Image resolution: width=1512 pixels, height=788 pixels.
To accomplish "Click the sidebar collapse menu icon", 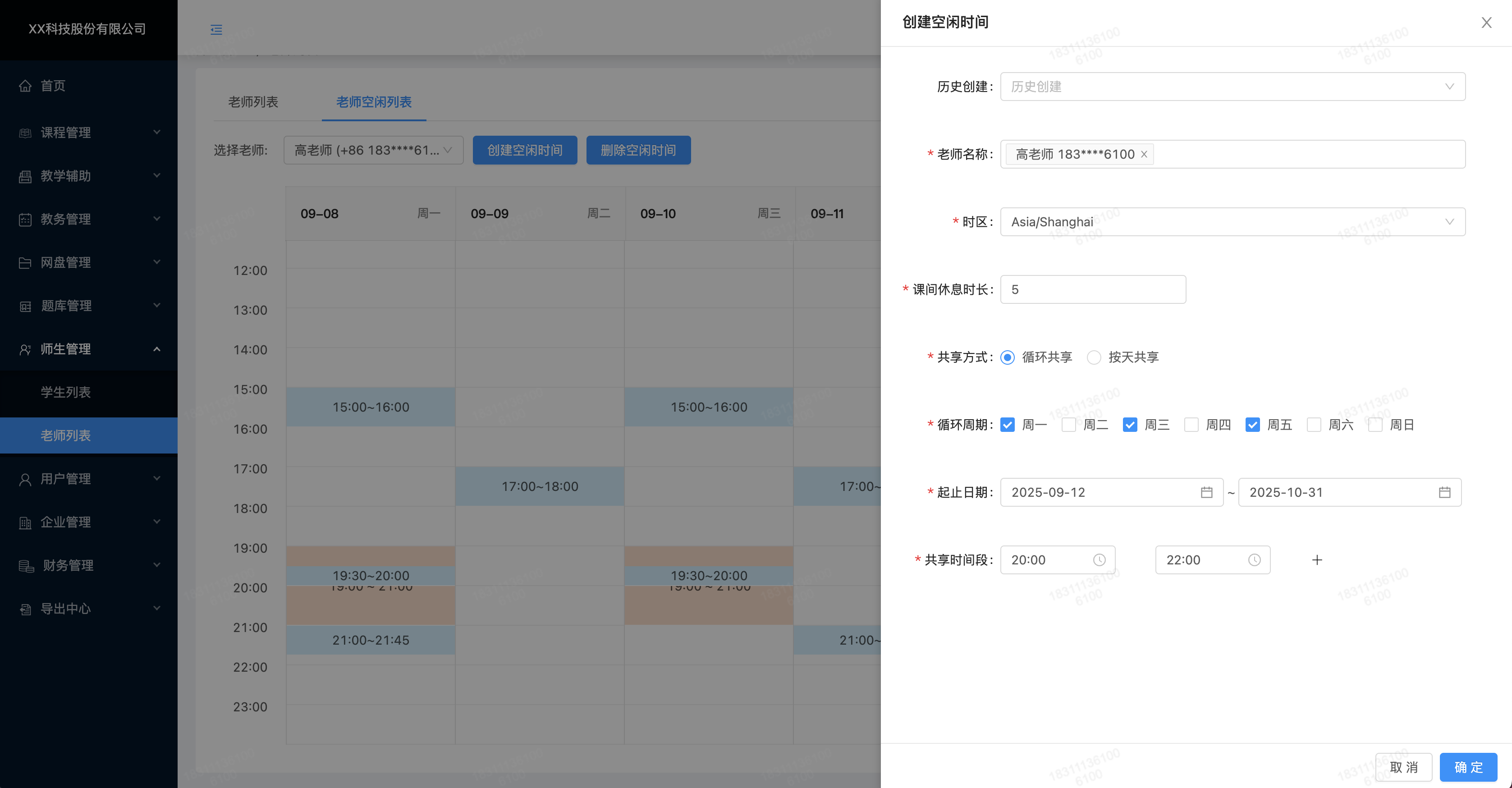I will point(216,29).
